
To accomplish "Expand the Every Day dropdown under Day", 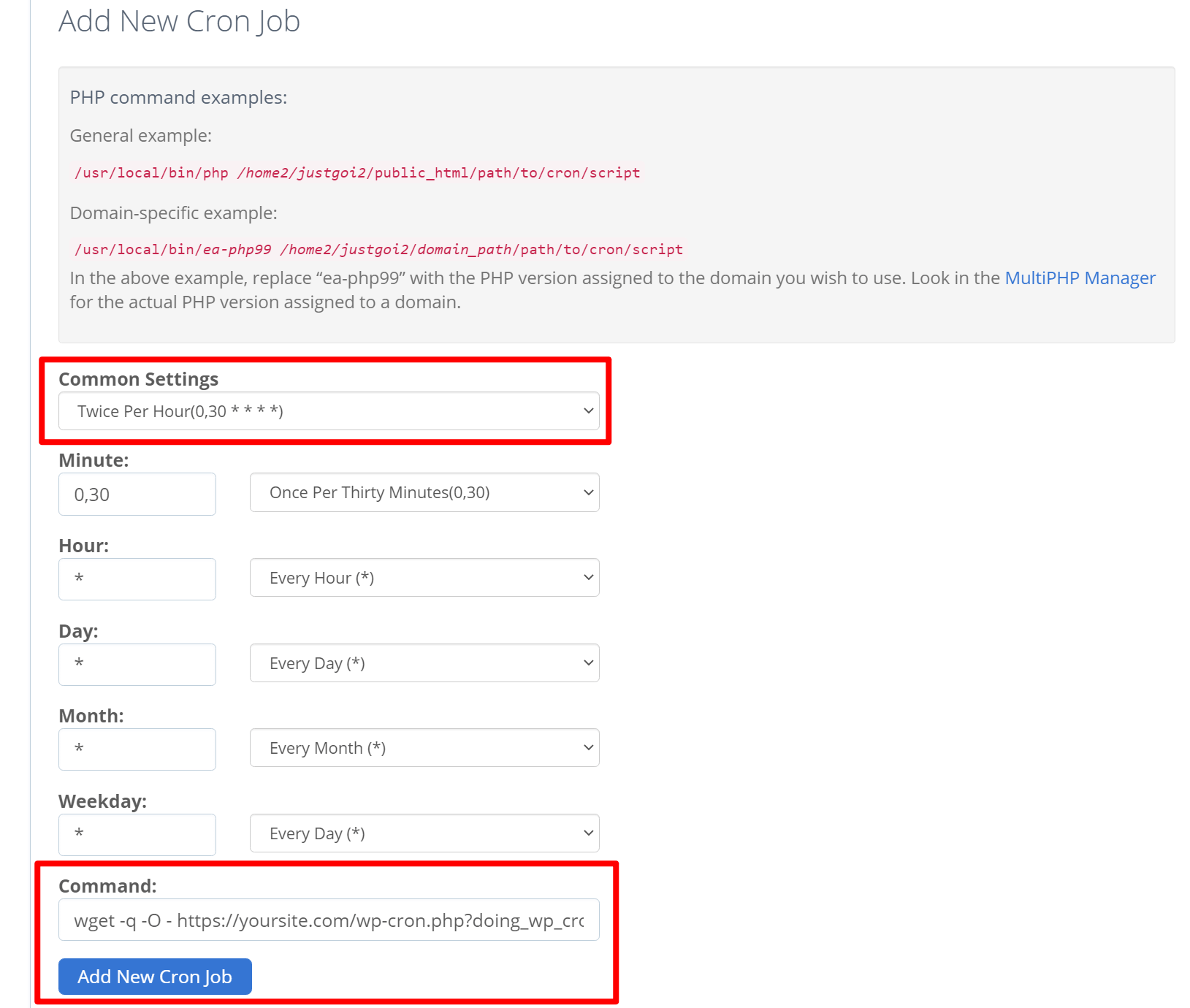I will (424, 663).
